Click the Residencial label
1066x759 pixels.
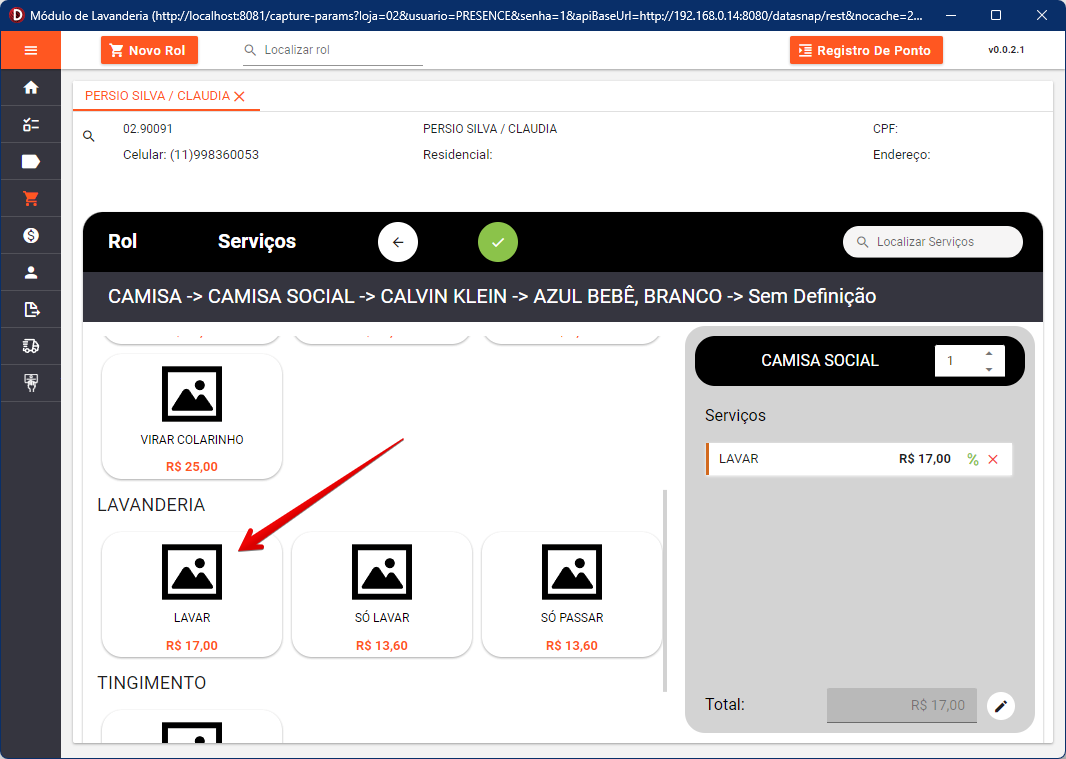coord(458,155)
